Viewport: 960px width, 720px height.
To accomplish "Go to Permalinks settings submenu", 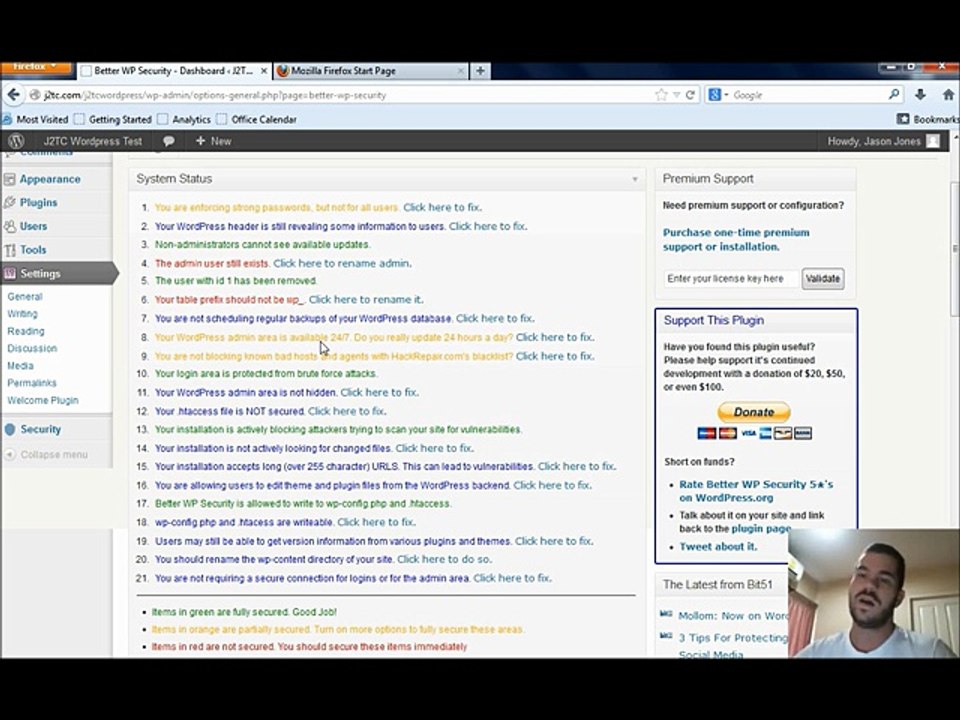I will [32, 383].
